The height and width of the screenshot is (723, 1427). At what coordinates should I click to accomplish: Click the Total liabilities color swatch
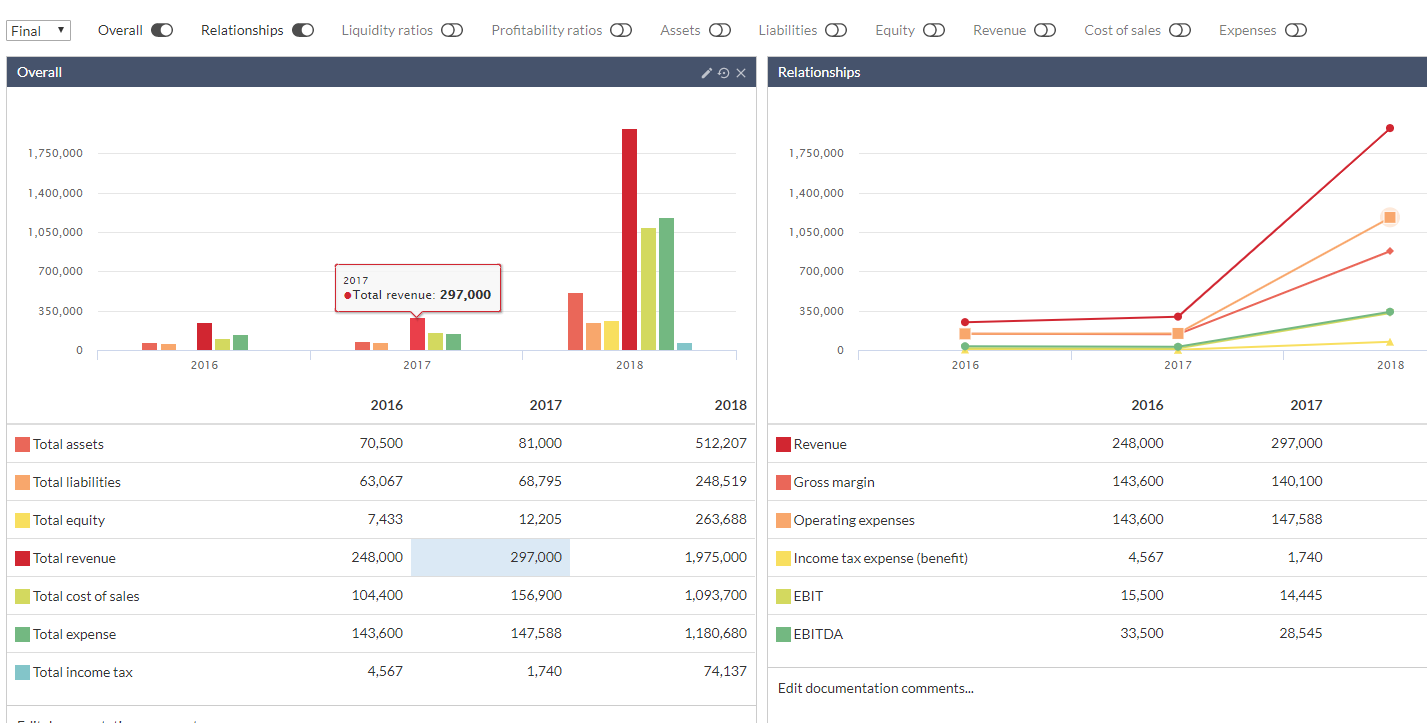pos(22,482)
